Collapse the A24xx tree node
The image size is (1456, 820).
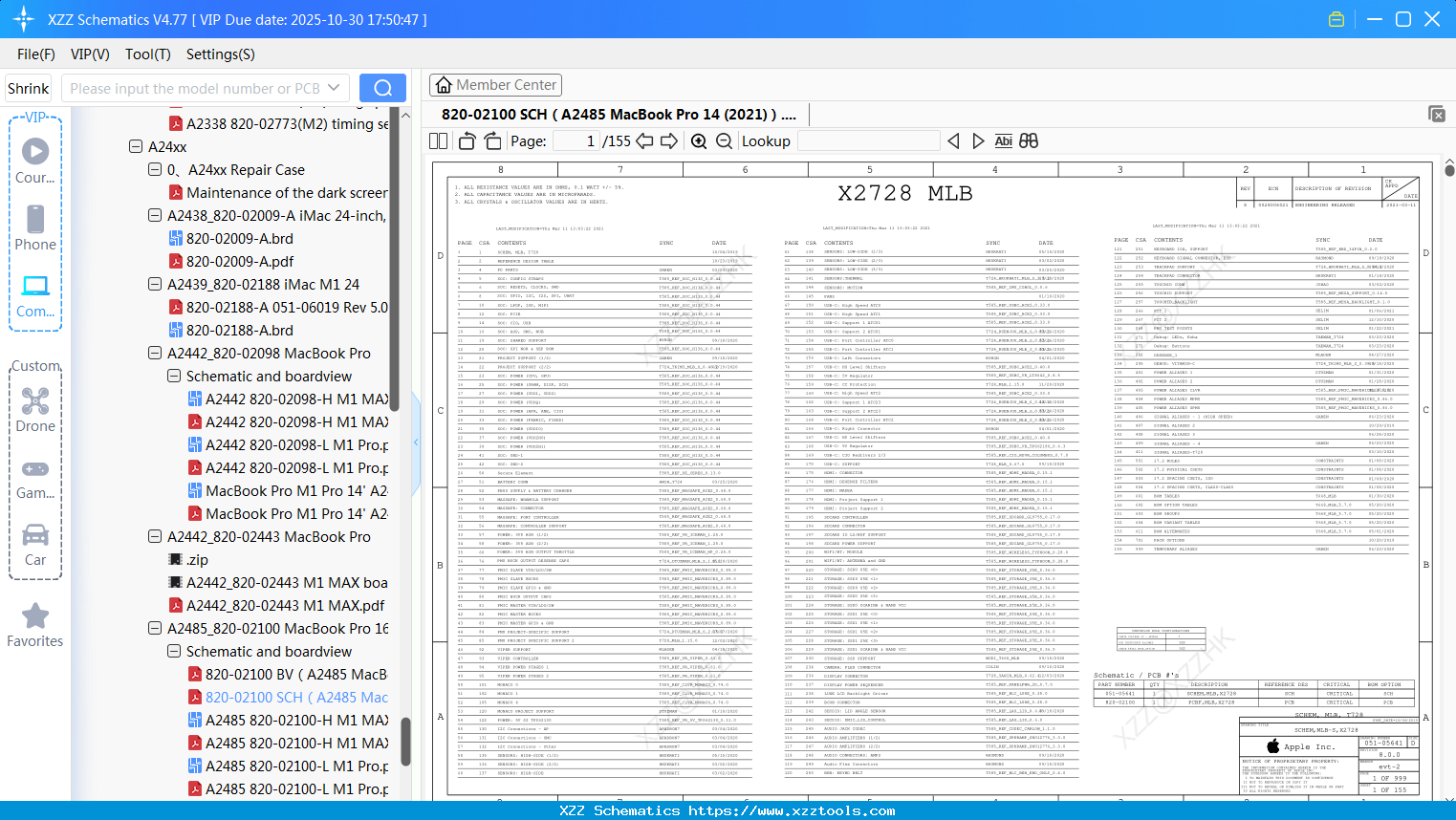coord(136,147)
